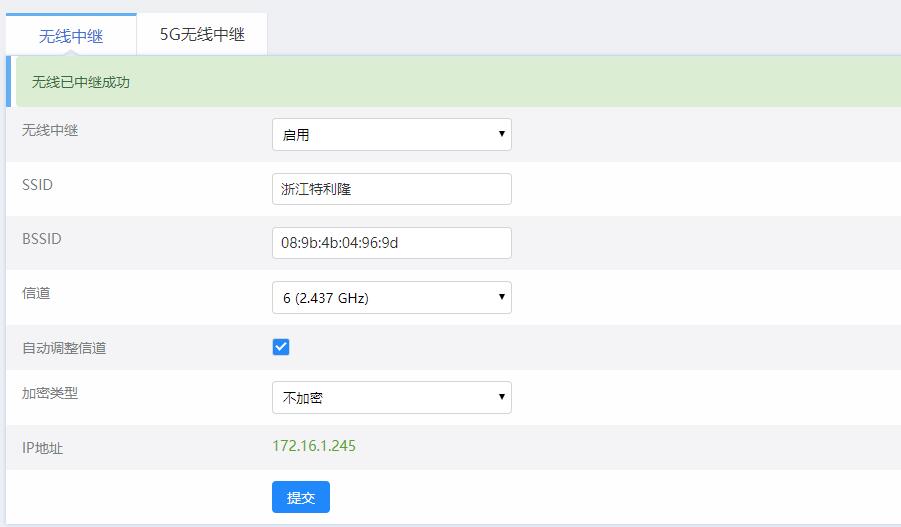Open the 无线中继 启用 dropdown
901x527 pixels.
click(x=392, y=134)
